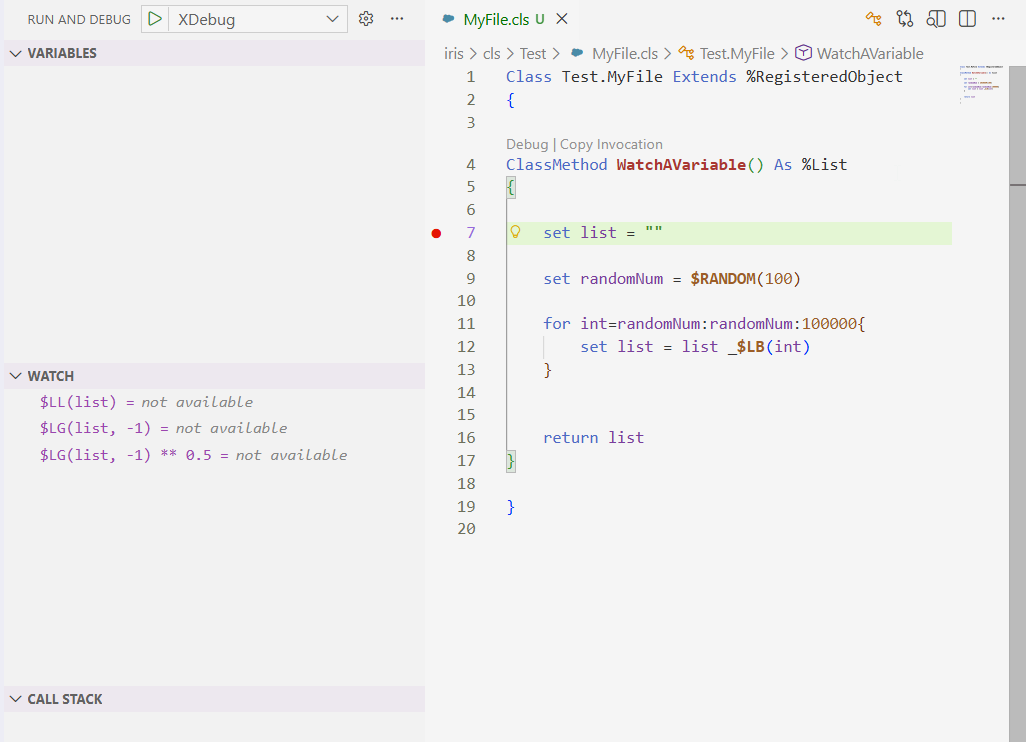
Task: Click the Copy Invocation CodeLens link
Action: tap(611, 144)
